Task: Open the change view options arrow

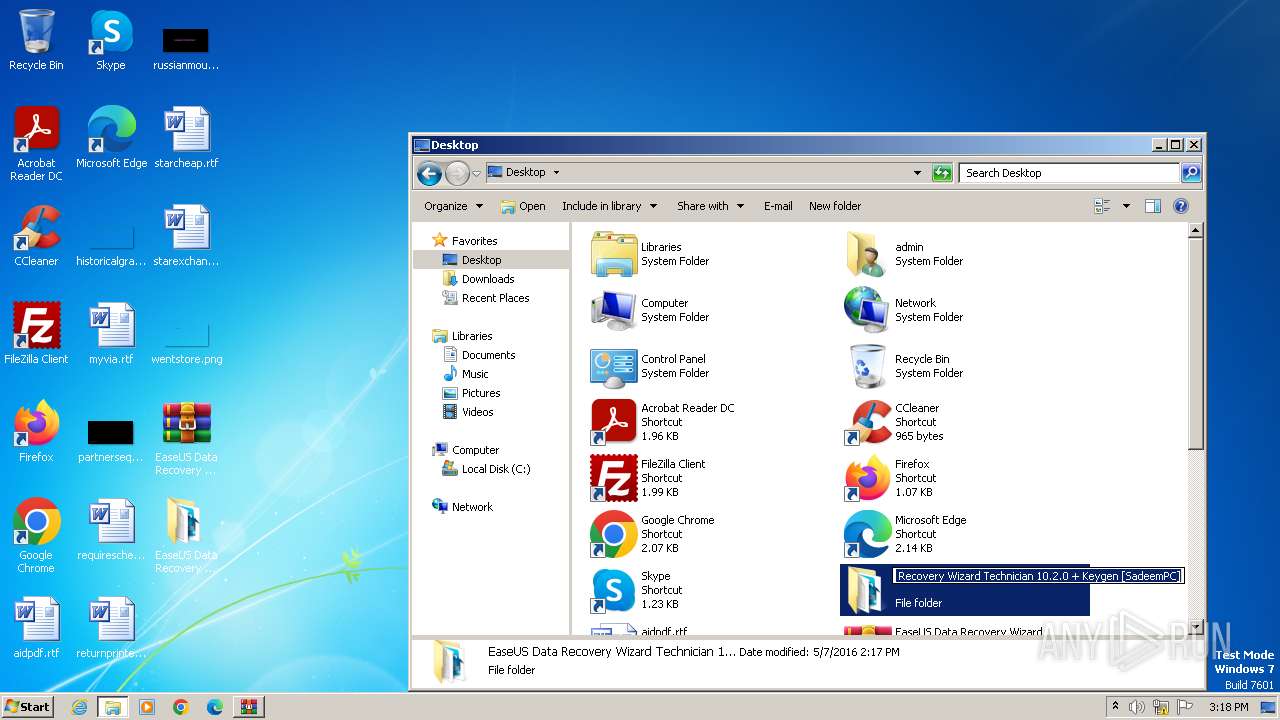Action: point(1126,206)
